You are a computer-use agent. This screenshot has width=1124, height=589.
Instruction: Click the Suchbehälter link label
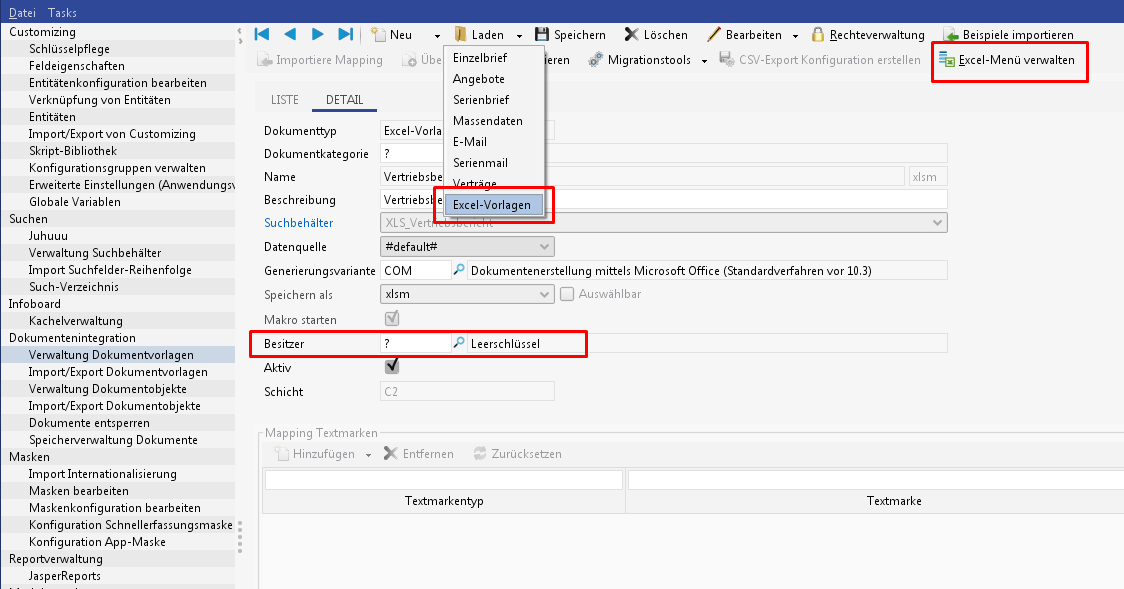(298, 222)
